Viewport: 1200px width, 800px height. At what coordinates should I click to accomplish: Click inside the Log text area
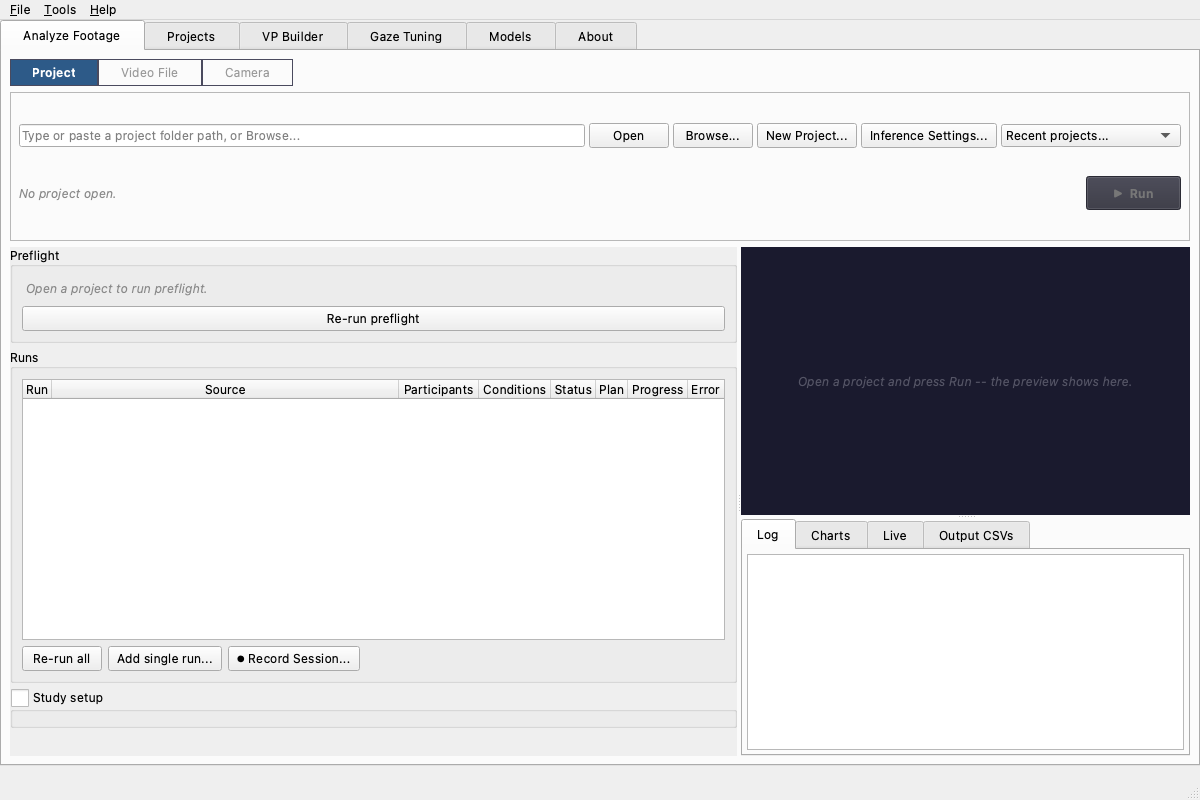coord(965,652)
